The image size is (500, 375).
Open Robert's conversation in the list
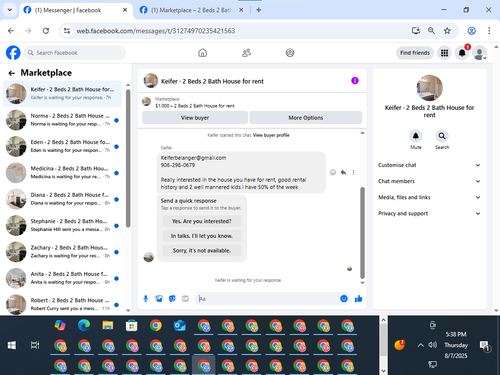pos(62,304)
